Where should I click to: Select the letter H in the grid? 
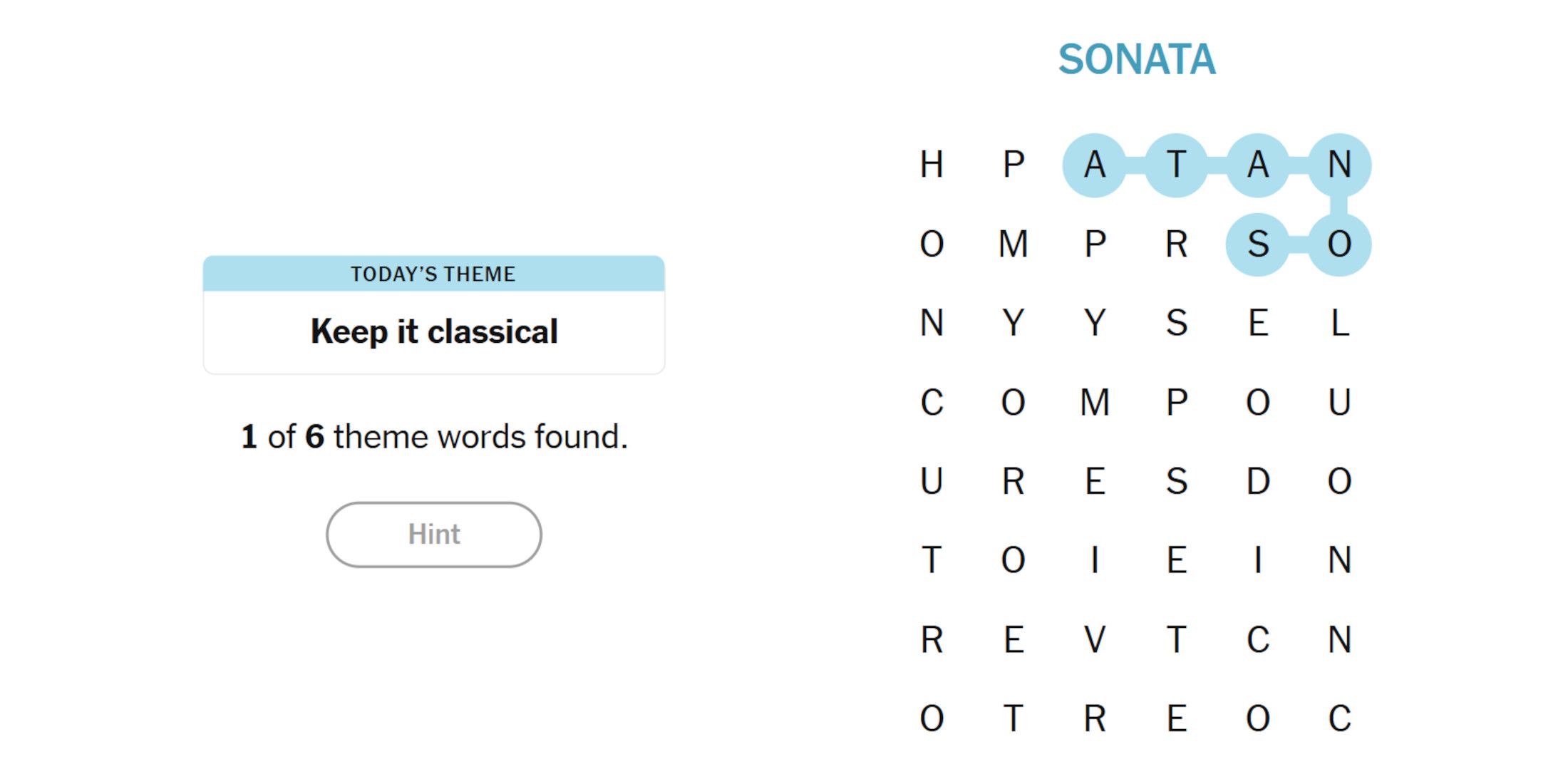(932, 165)
